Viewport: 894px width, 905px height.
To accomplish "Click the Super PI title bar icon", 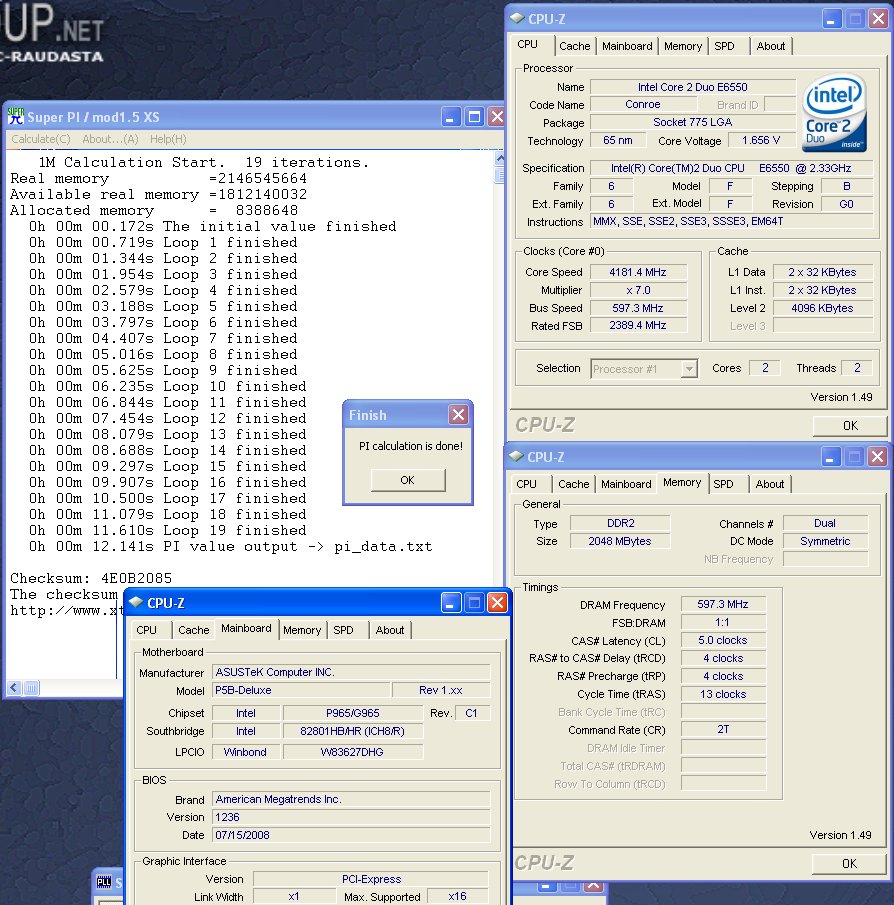I will [16, 117].
